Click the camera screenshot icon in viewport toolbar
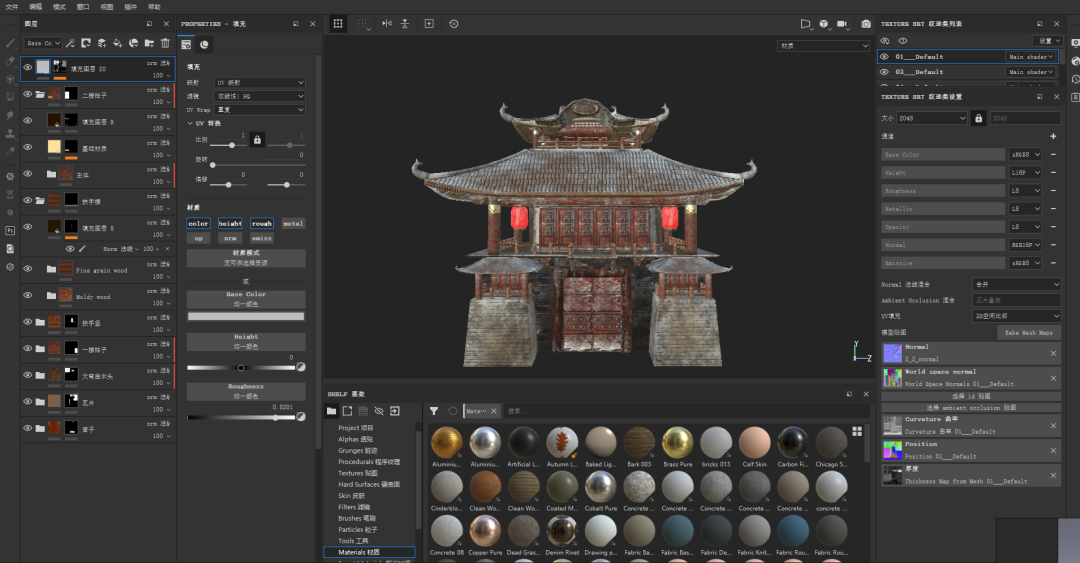 (866, 23)
